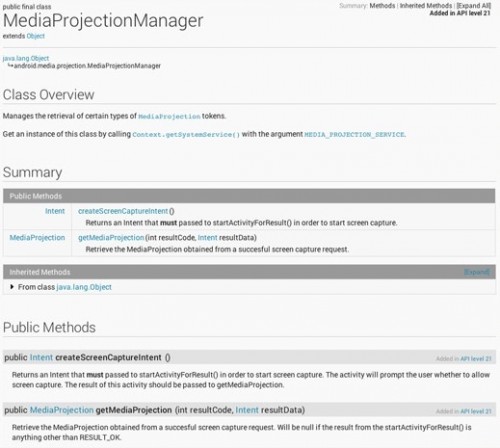Image resolution: width=500 pixels, height=448 pixels.
Task: Expand the java.lang.Object inherited methods triangle
Action: (x=12, y=287)
